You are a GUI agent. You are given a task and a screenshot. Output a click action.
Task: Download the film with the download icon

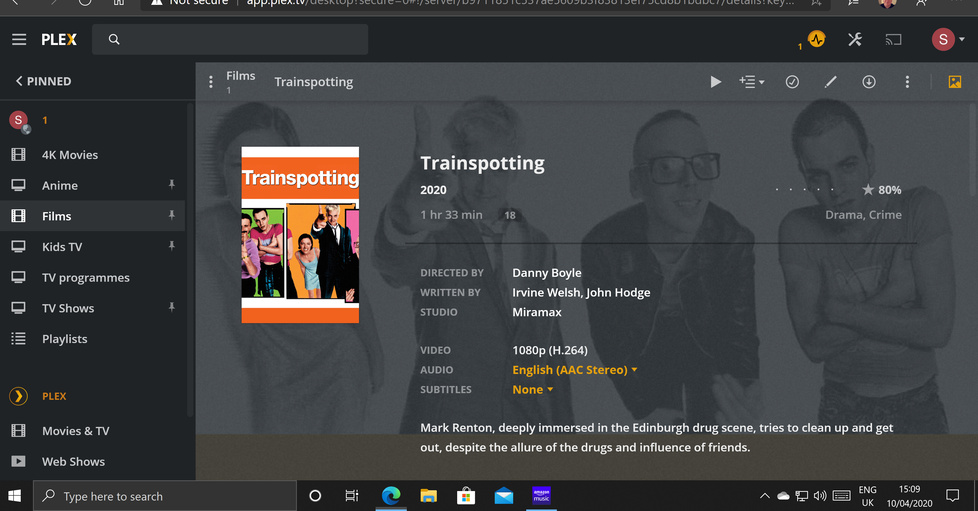tap(869, 82)
